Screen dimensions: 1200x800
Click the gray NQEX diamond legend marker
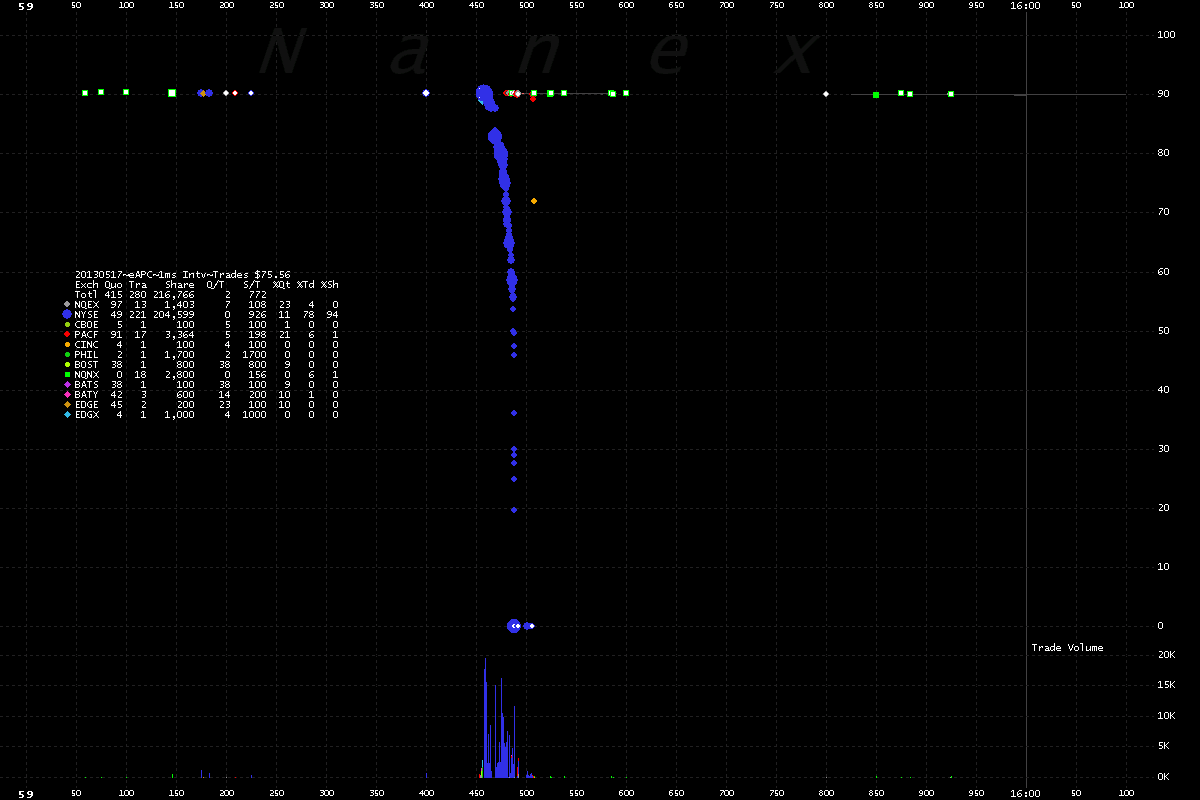pyautogui.click(x=66, y=304)
